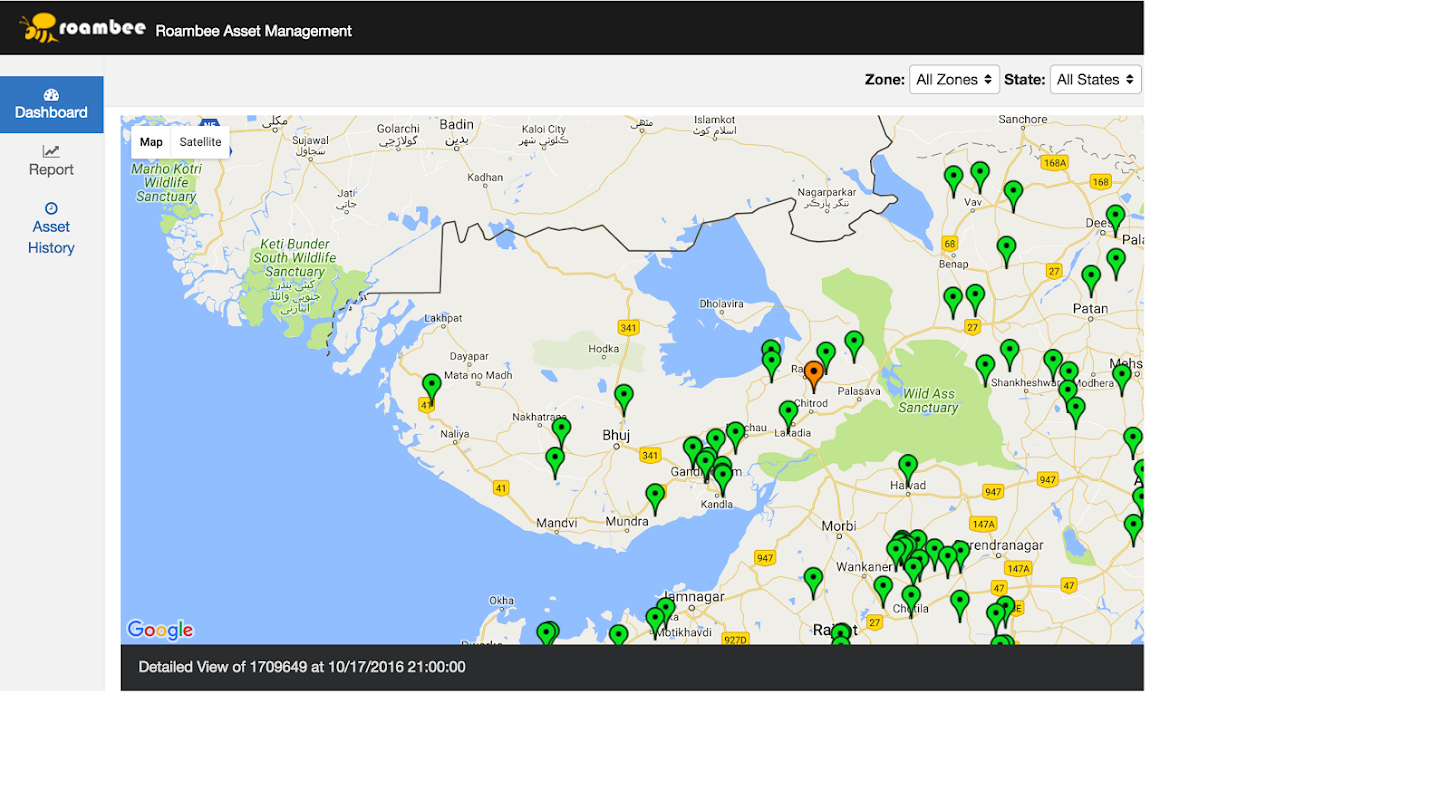Expand the All Zones dropdown
This screenshot has width=1450, height=800.
(x=953, y=79)
